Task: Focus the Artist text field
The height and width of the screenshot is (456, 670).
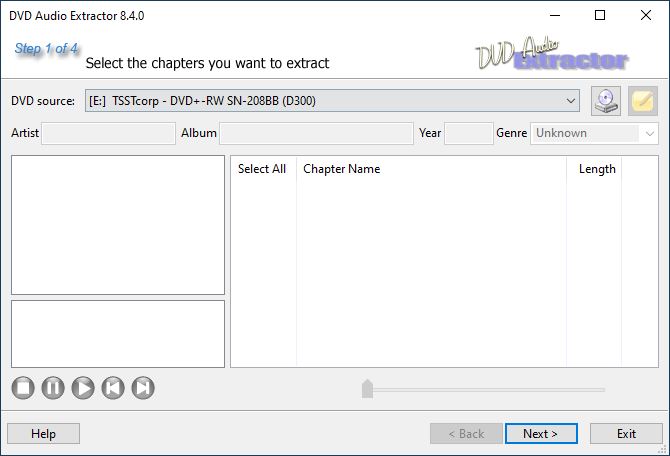Action: pos(109,133)
